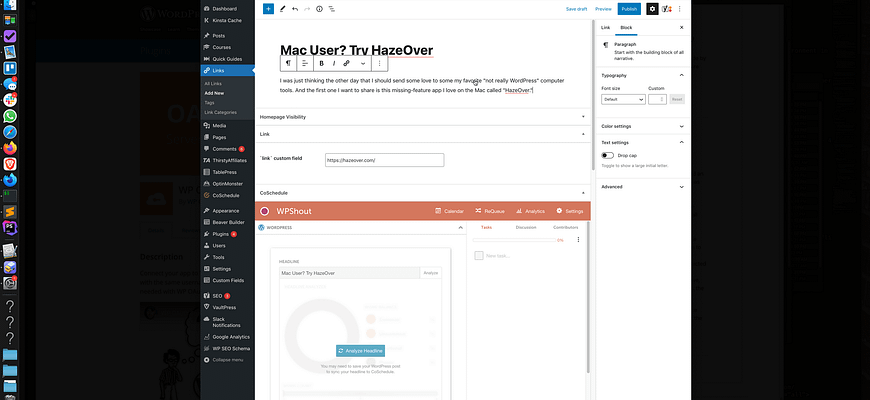Open PhpStorm from the macOS dock
Screen dimensions: 870x400
[x=10, y=227]
